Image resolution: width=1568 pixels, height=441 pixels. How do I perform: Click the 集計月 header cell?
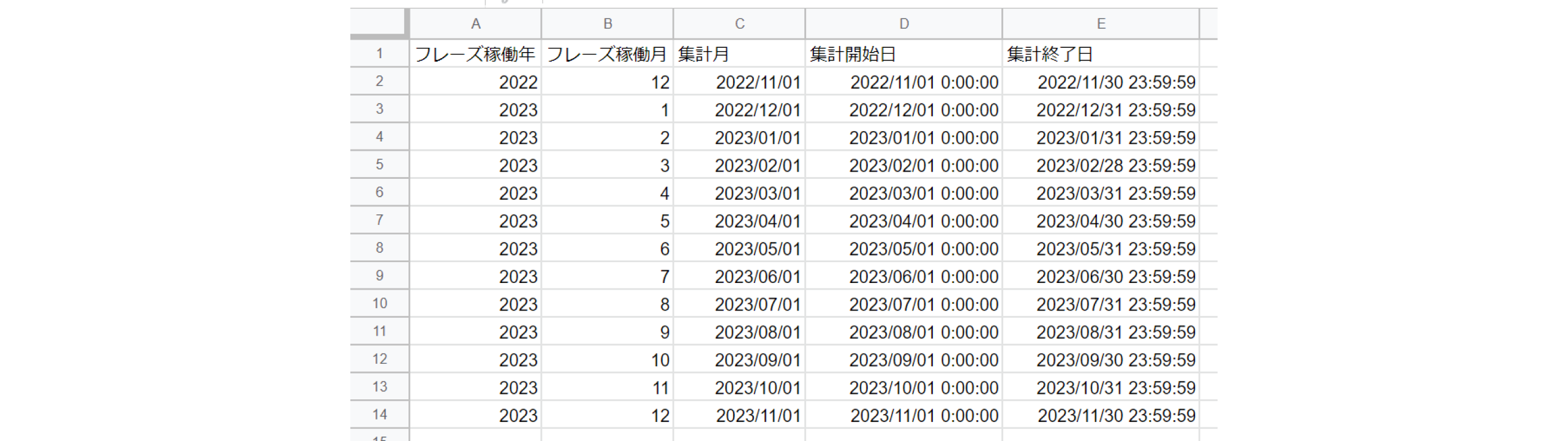739,54
